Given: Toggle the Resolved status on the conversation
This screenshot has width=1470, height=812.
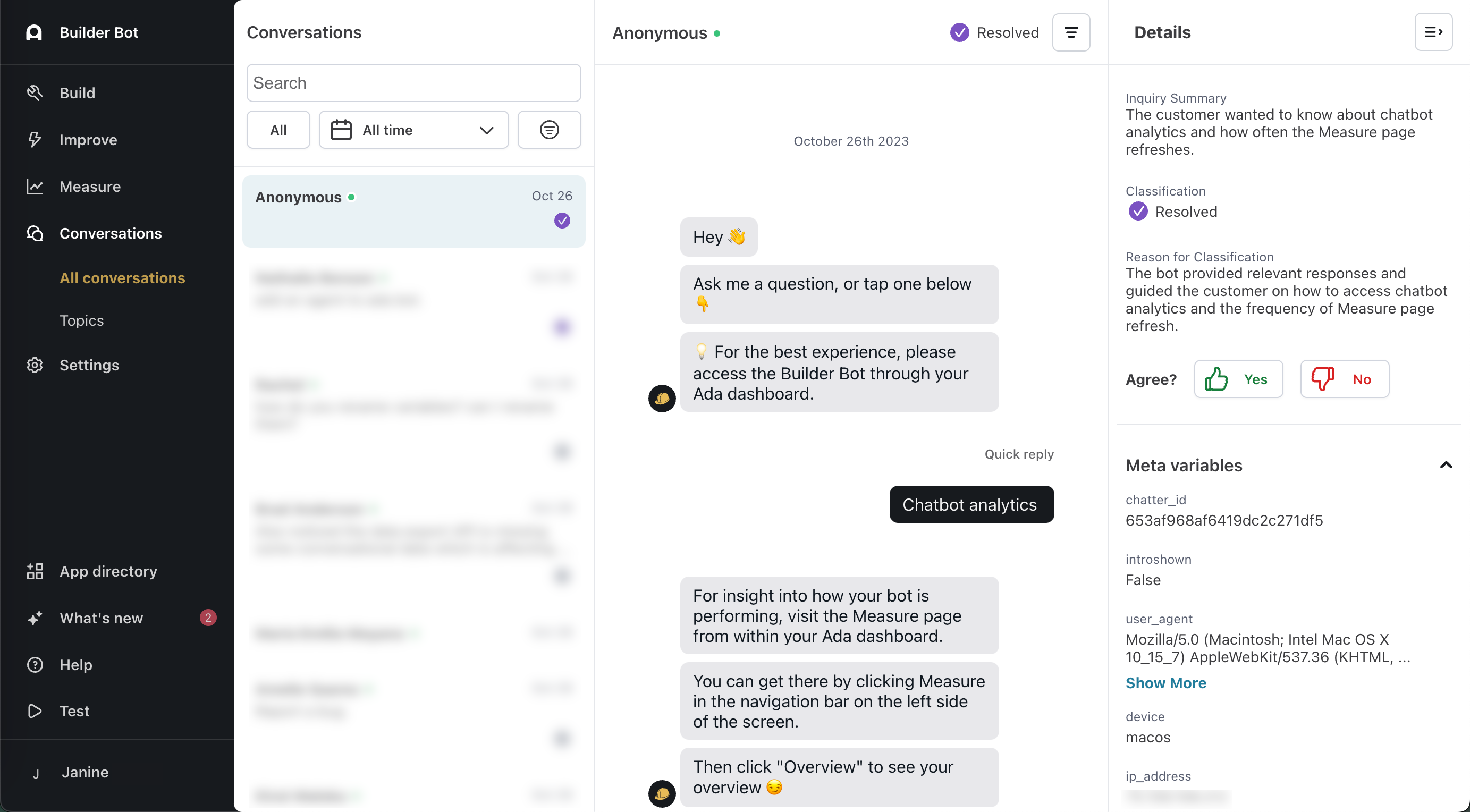Looking at the screenshot, I should click(993, 32).
